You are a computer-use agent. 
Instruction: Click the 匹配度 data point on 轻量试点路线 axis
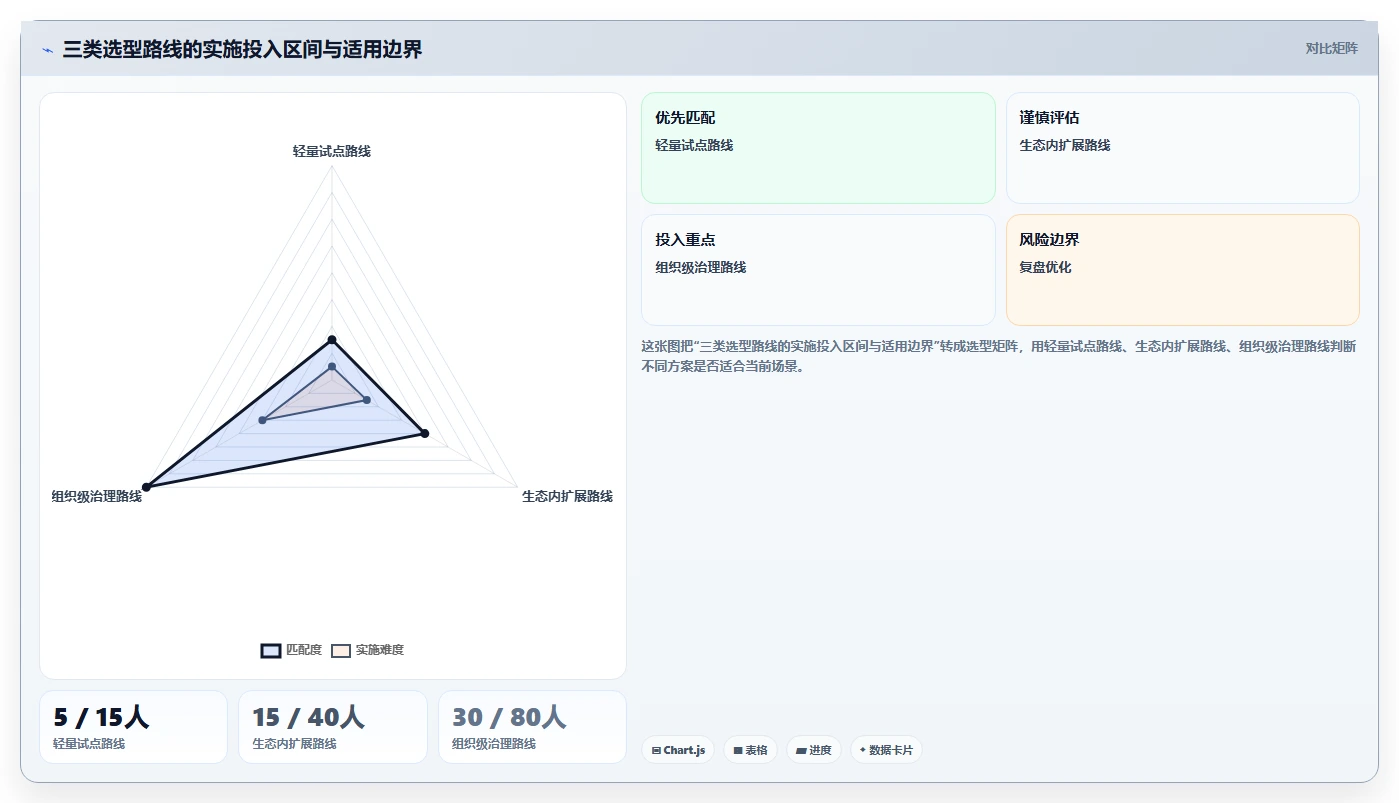click(x=332, y=340)
